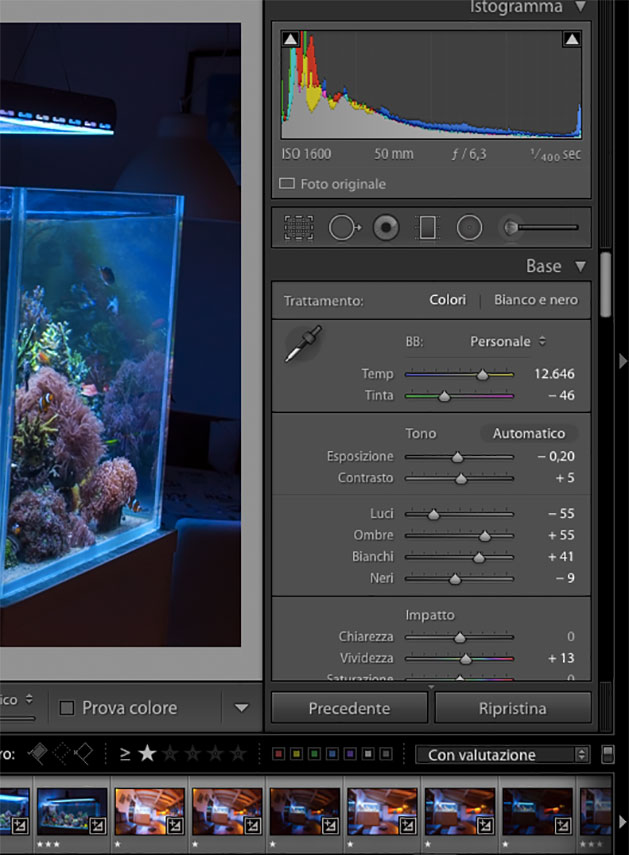Select the Adjustment Brush tool
Screen dimensions: 629x855
[540, 227]
